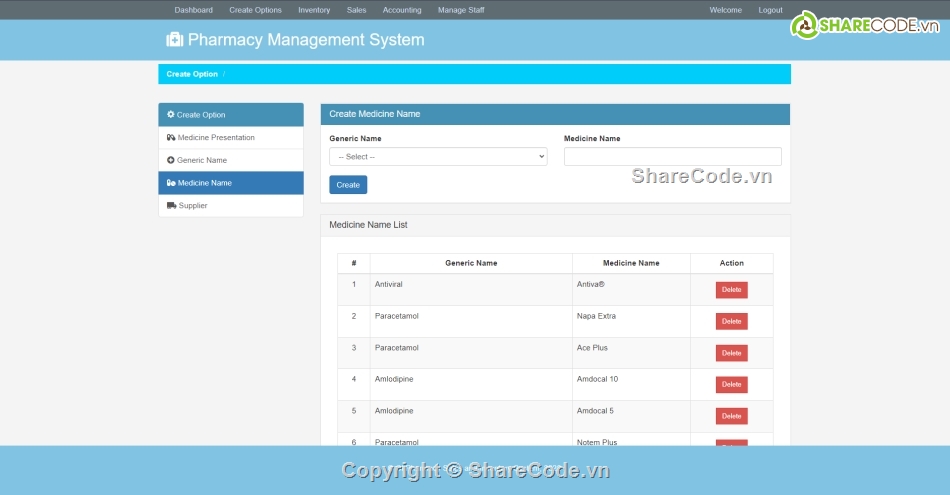Viewport: 950px width, 495px height.
Task: Click the Medicine Presentation sidebar icon
Action: pos(171,138)
